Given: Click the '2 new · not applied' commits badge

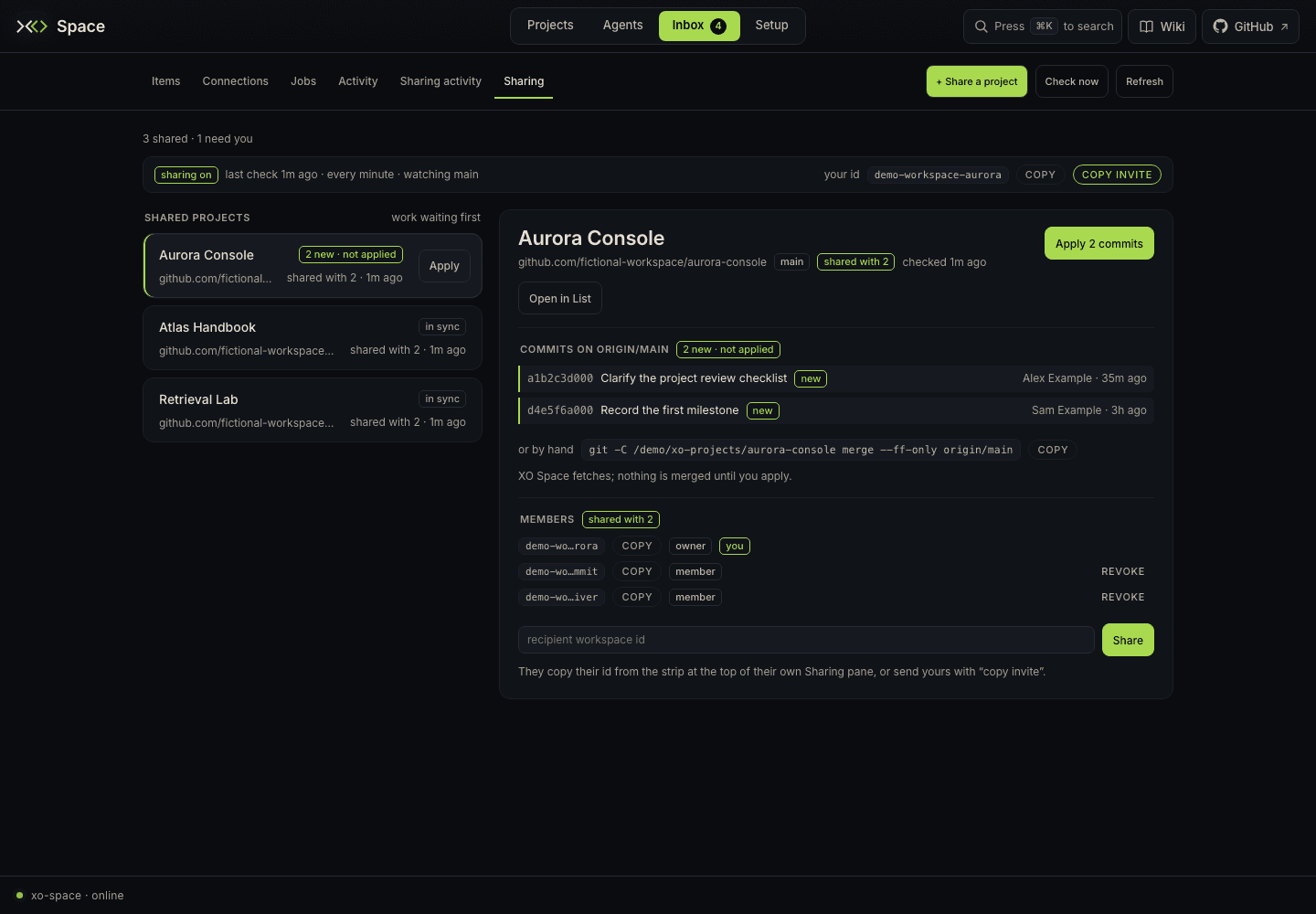Looking at the screenshot, I should 728,349.
